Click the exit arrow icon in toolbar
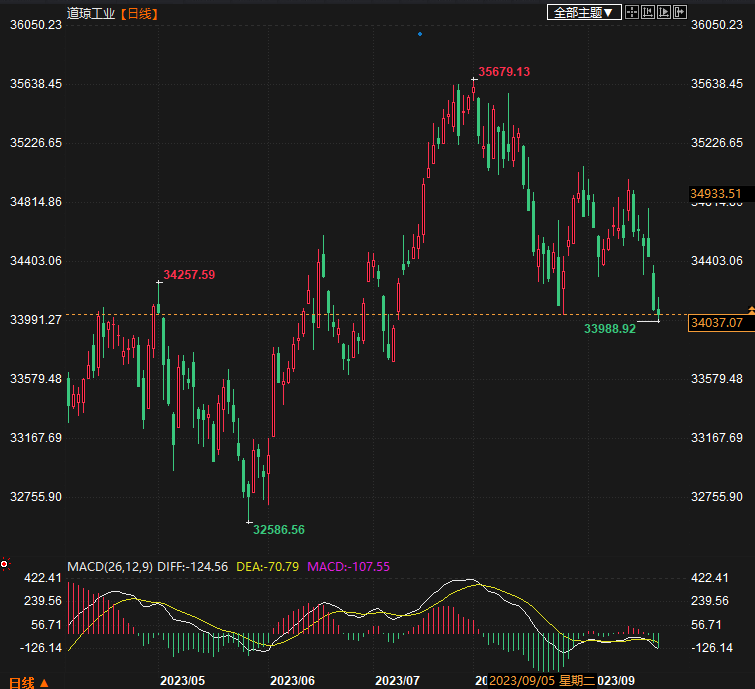 coord(681,12)
